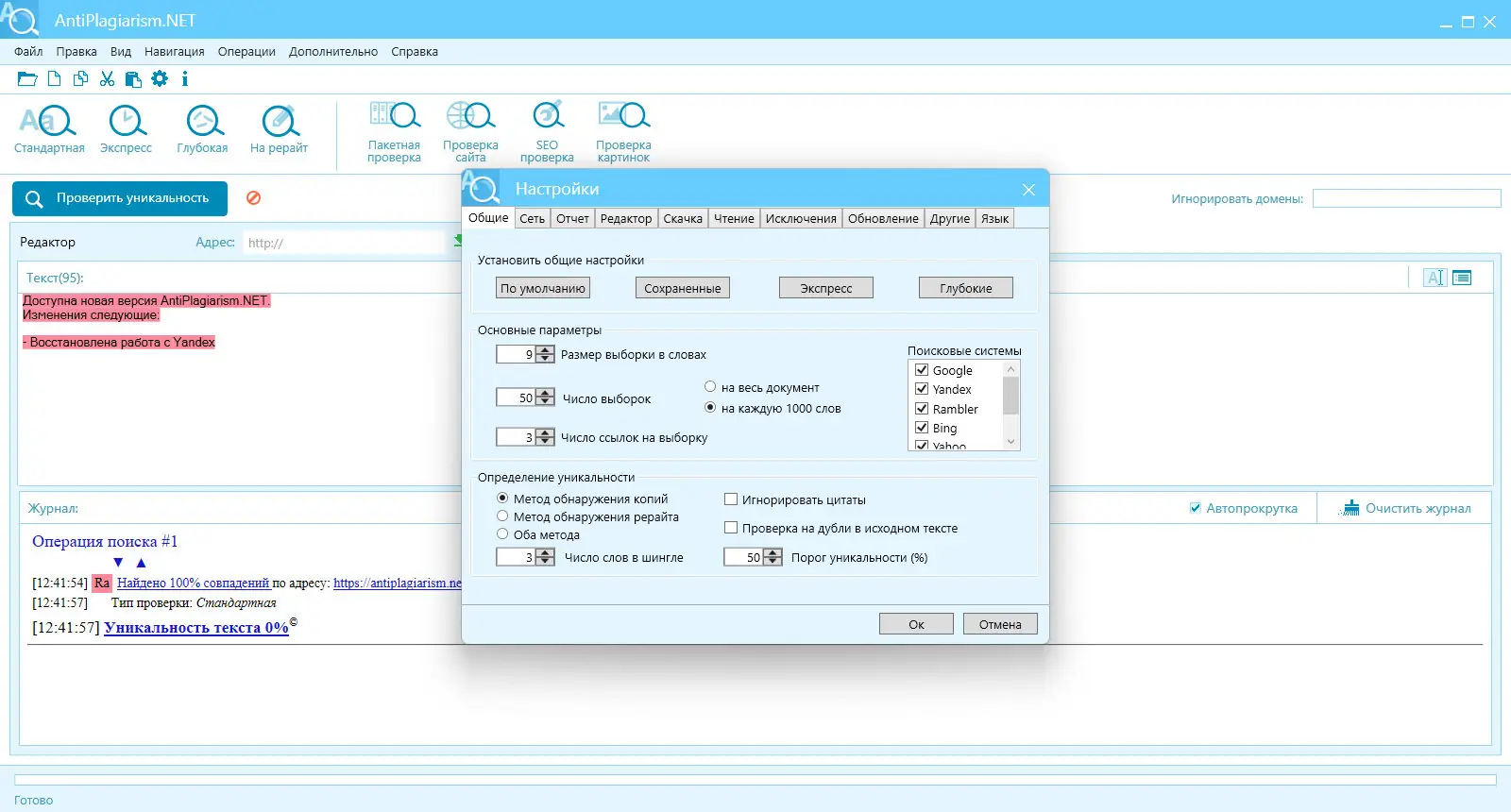Close the Настройки dialog with the X

tap(1028, 190)
